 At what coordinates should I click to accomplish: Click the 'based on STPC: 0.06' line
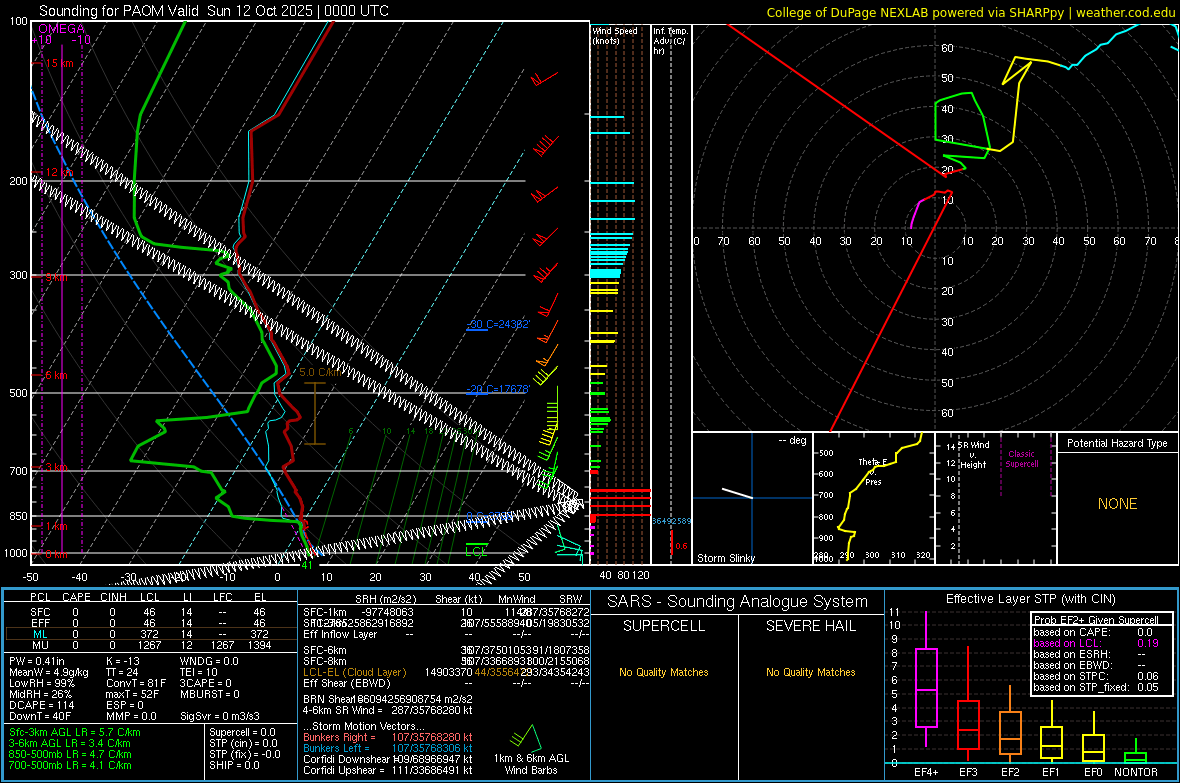click(1096, 676)
